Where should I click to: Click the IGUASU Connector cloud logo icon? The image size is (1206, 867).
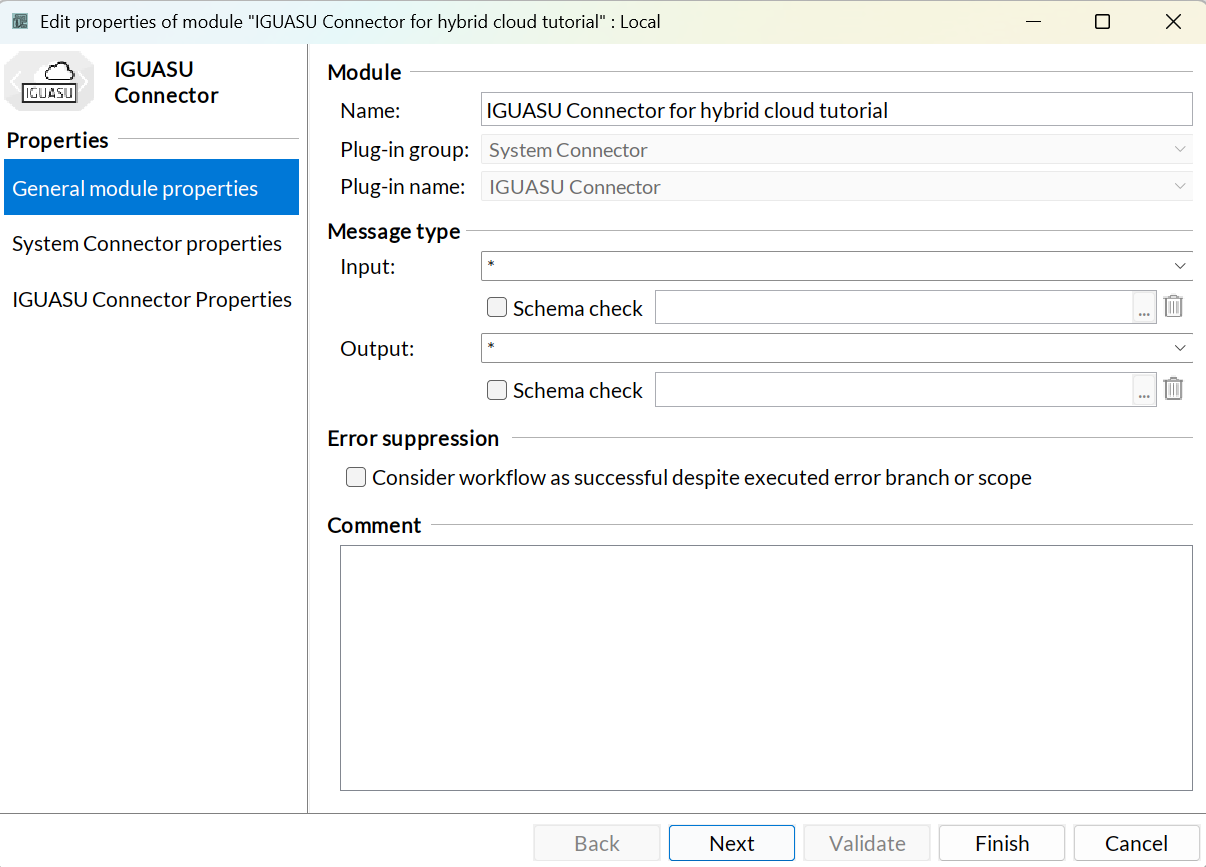(50, 81)
